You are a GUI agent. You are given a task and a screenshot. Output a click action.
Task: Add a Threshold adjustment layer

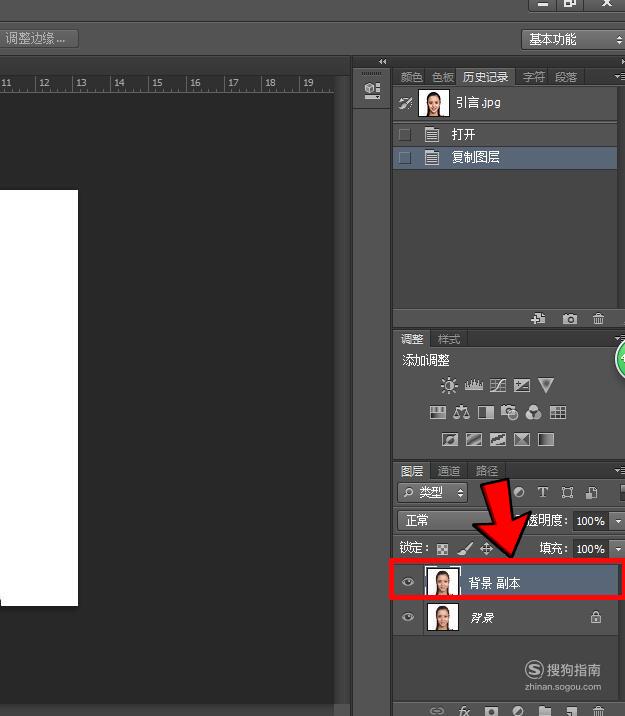[x=498, y=440]
